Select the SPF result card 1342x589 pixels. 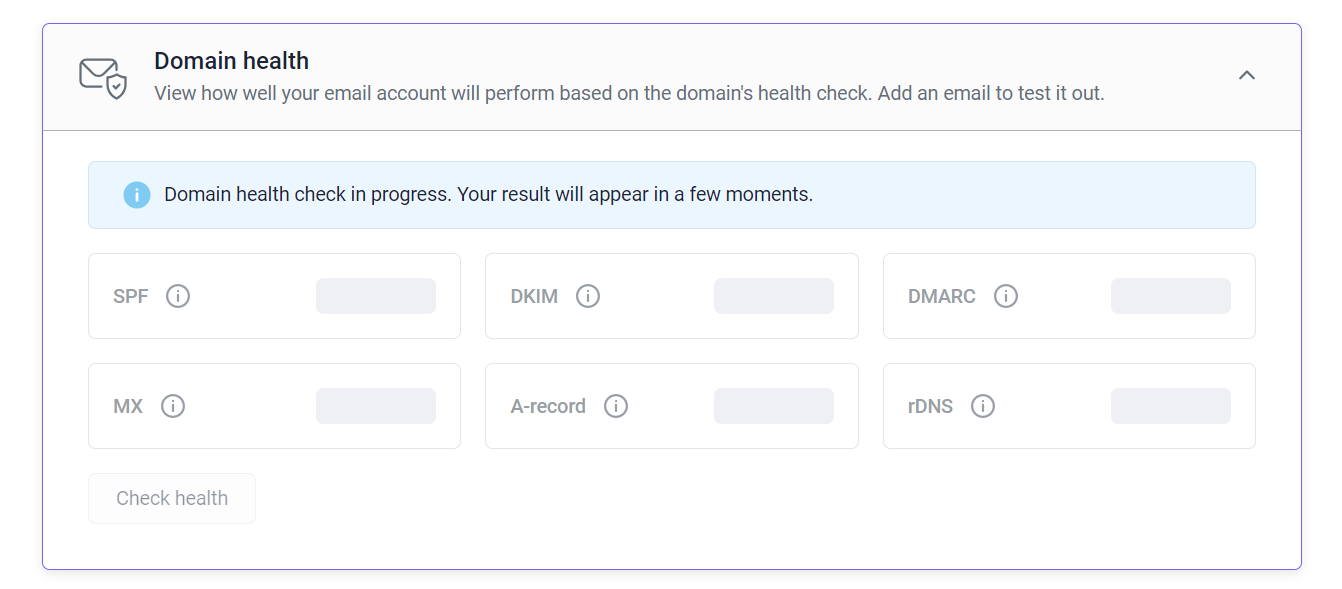pyautogui.click(x=274, y=296)
